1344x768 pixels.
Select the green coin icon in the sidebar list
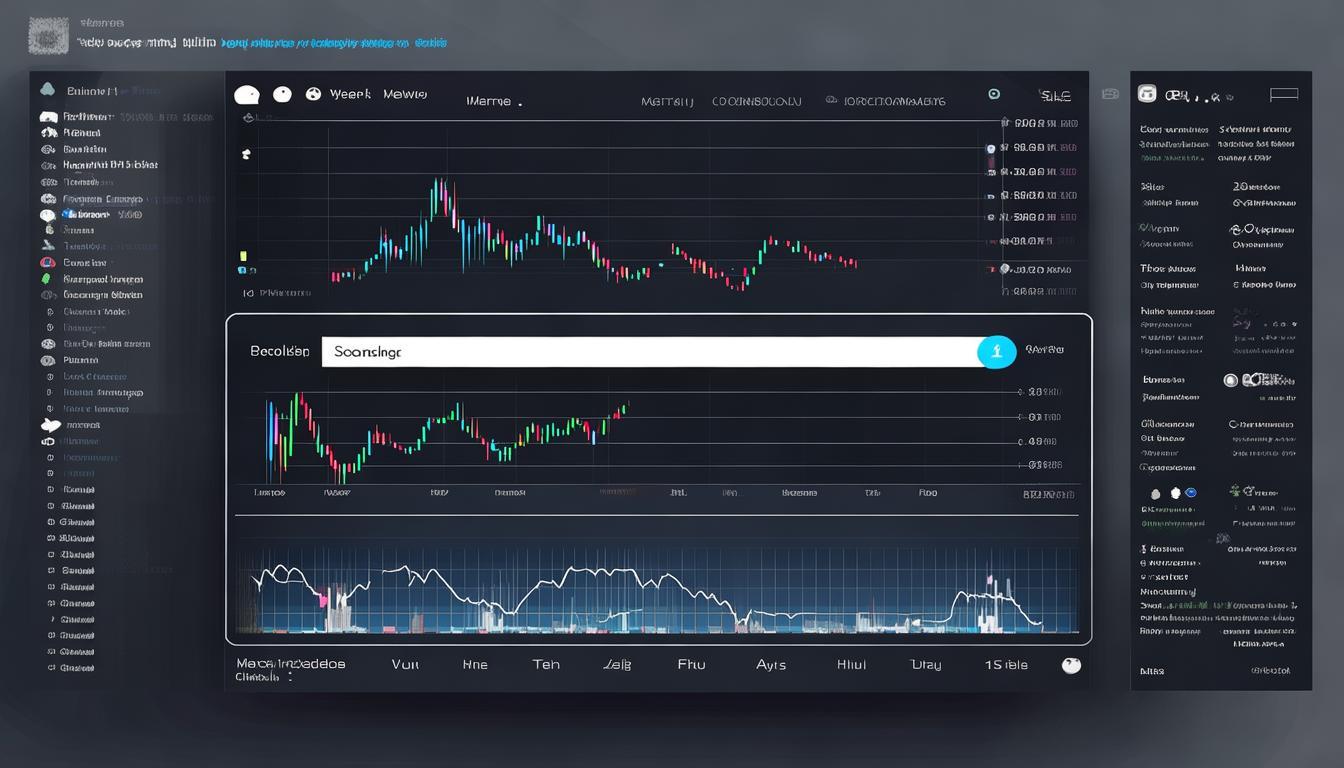(x=46, y=278)
